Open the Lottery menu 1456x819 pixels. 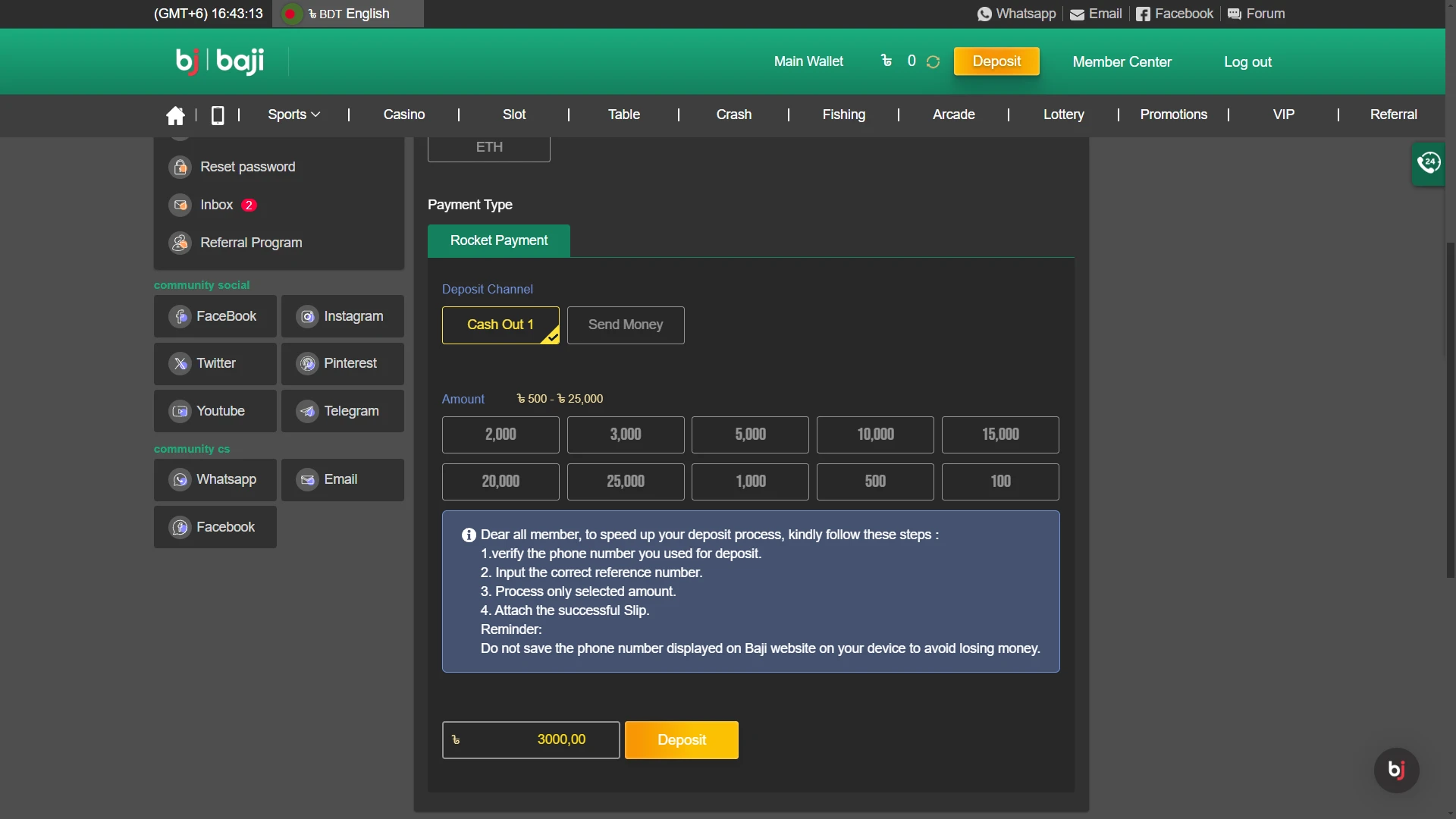point(1064,115)
